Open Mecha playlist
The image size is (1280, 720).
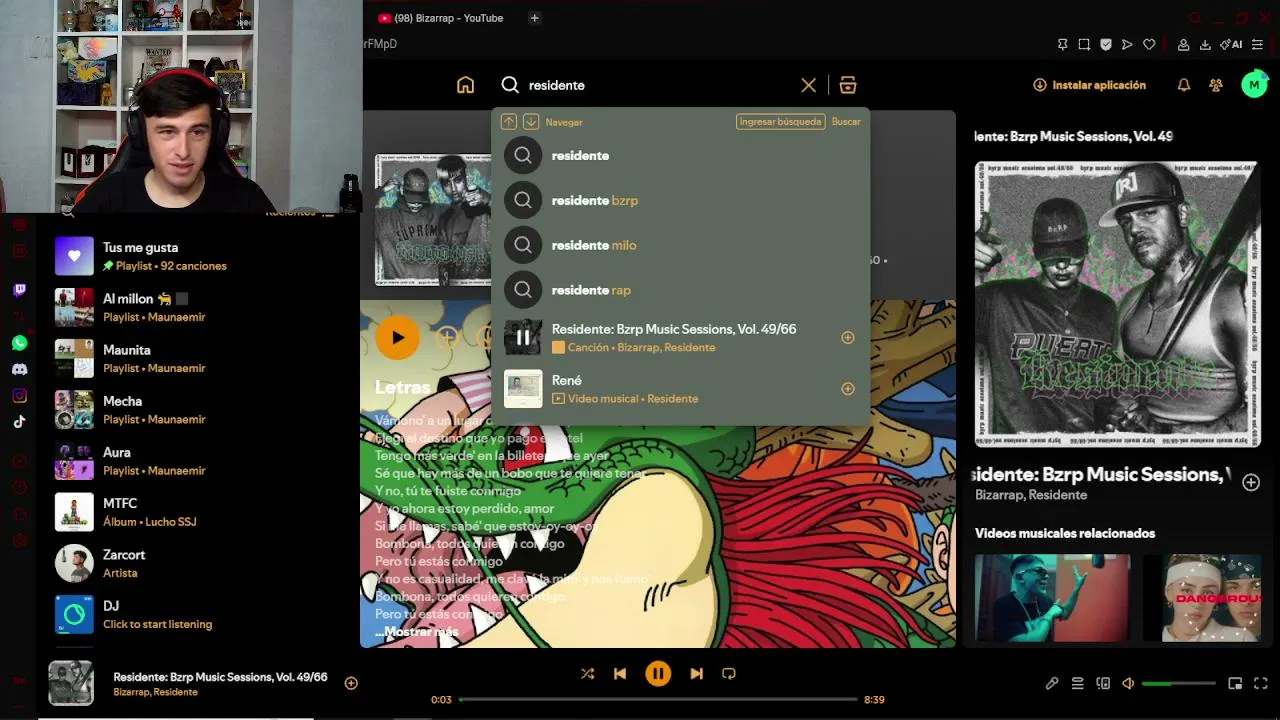[200, 409]
